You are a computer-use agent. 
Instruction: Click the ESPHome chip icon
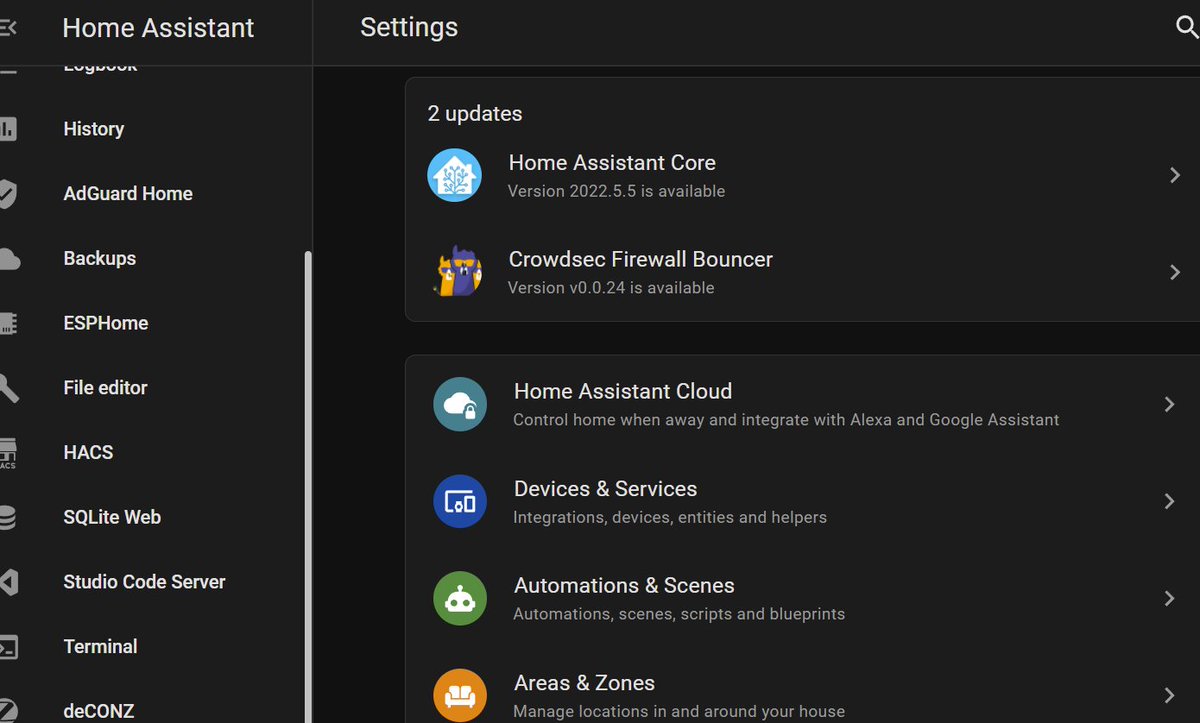[7, 323]
